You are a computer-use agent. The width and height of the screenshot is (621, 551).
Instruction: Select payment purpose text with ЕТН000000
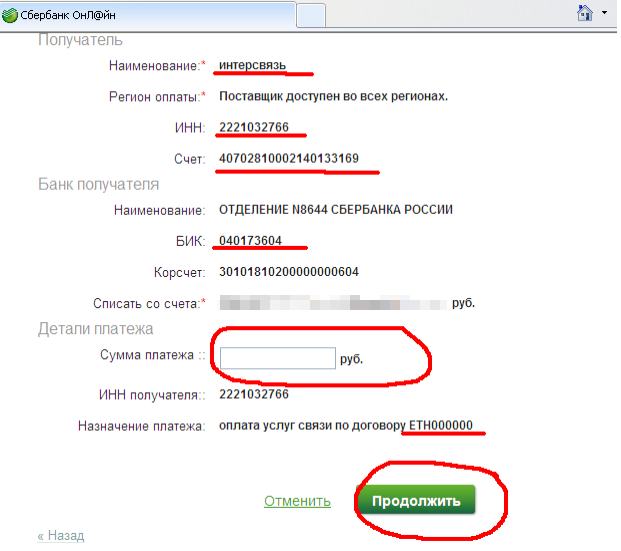346,425
